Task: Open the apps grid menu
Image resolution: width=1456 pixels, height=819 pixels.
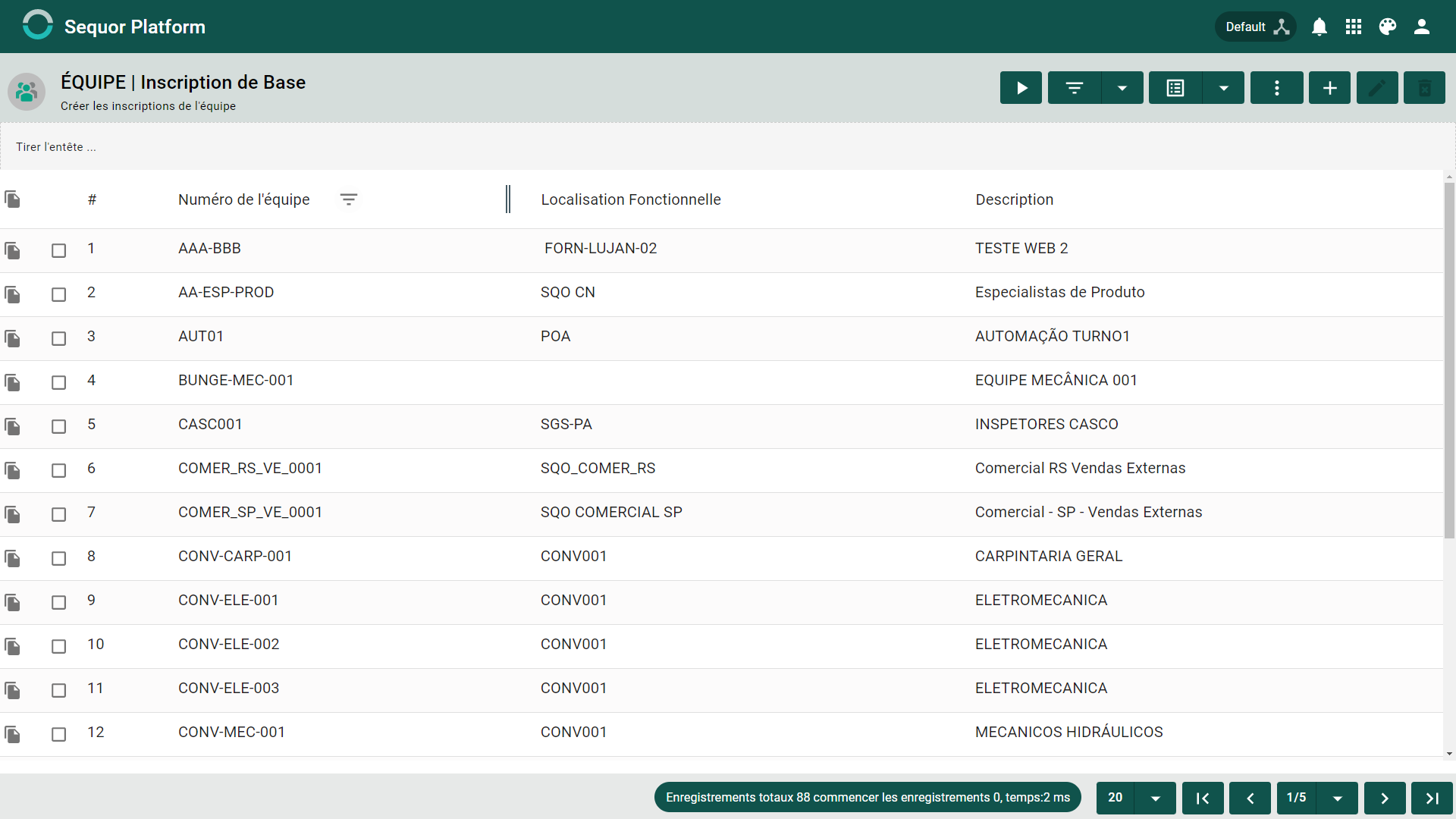Action: click(x=1354, y=27)
